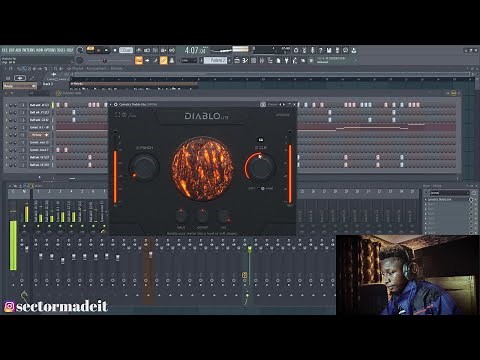Open the OPTIONS menu
480x360 pixels.
(x=50, y=50)
